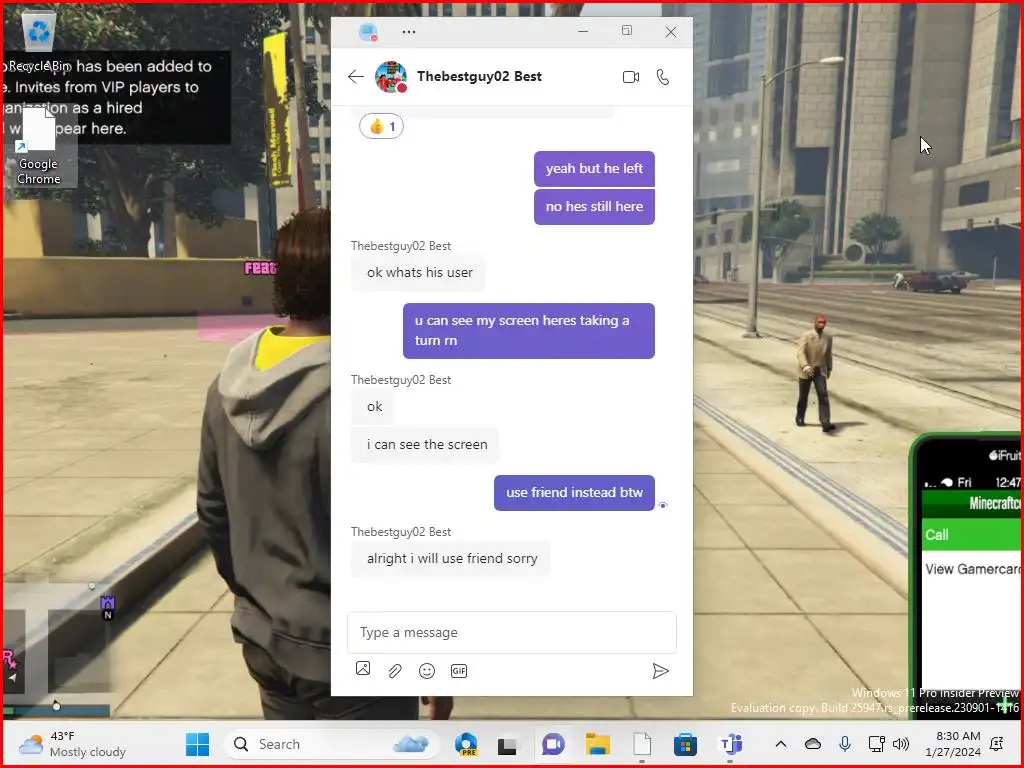
Task: Open the Google Chrome desktop shortcut
Action: click(x=39, y=147)
